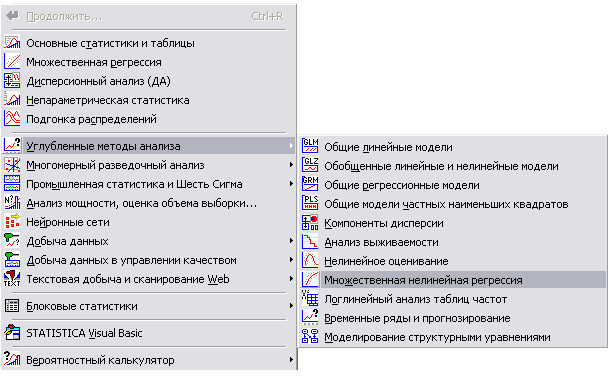612x376 pixels.
Task: Click the Анализ выживаемости curve icon
Action: [x=310, y=242]
